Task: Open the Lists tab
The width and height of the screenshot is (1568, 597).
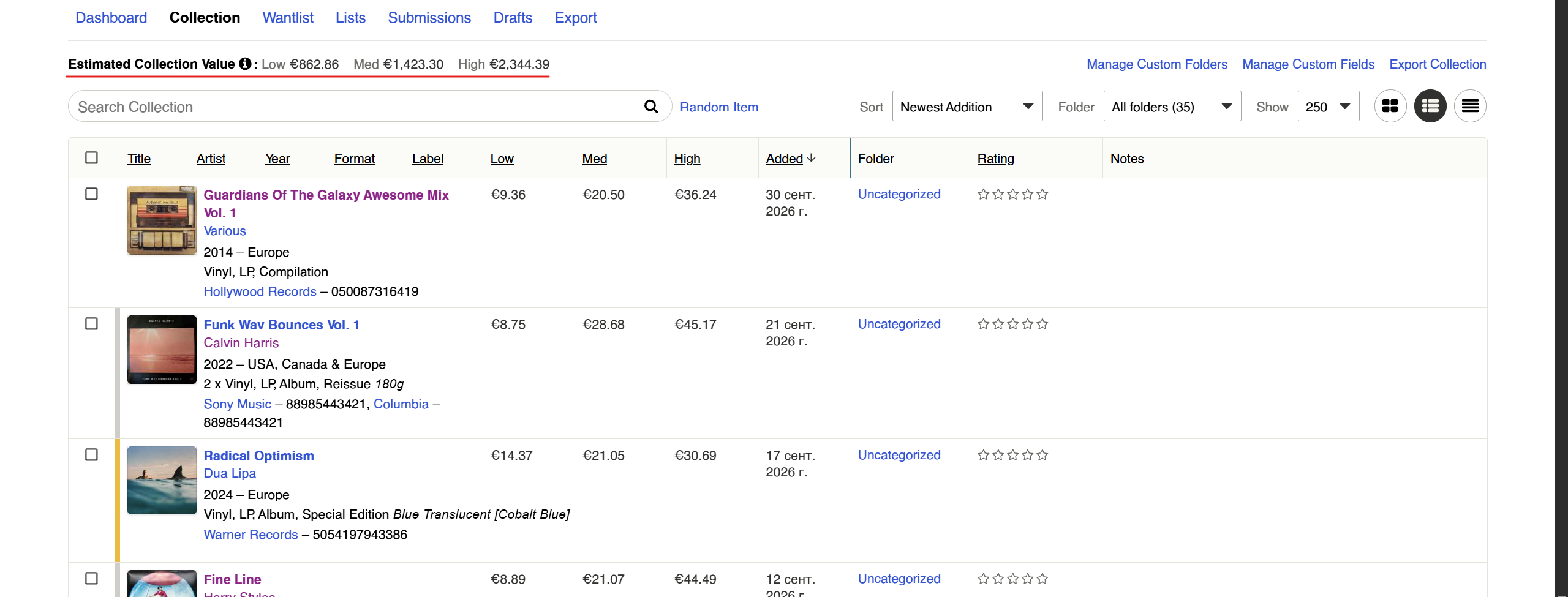Action: (350, 18)
